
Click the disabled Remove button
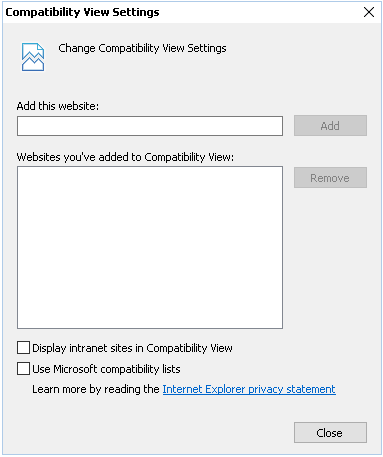330,178
